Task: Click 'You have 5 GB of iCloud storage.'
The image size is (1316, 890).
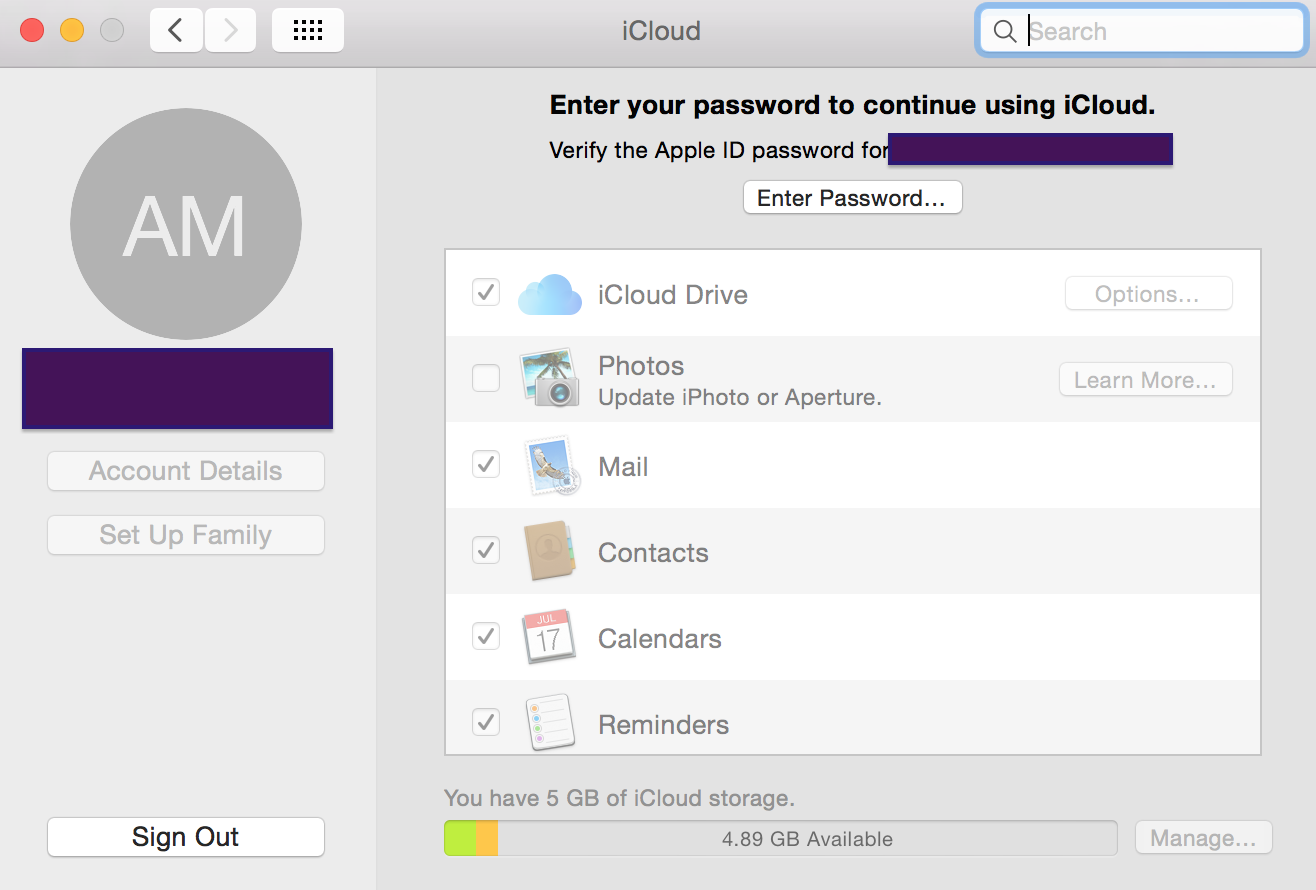Action: coord(619,798)
